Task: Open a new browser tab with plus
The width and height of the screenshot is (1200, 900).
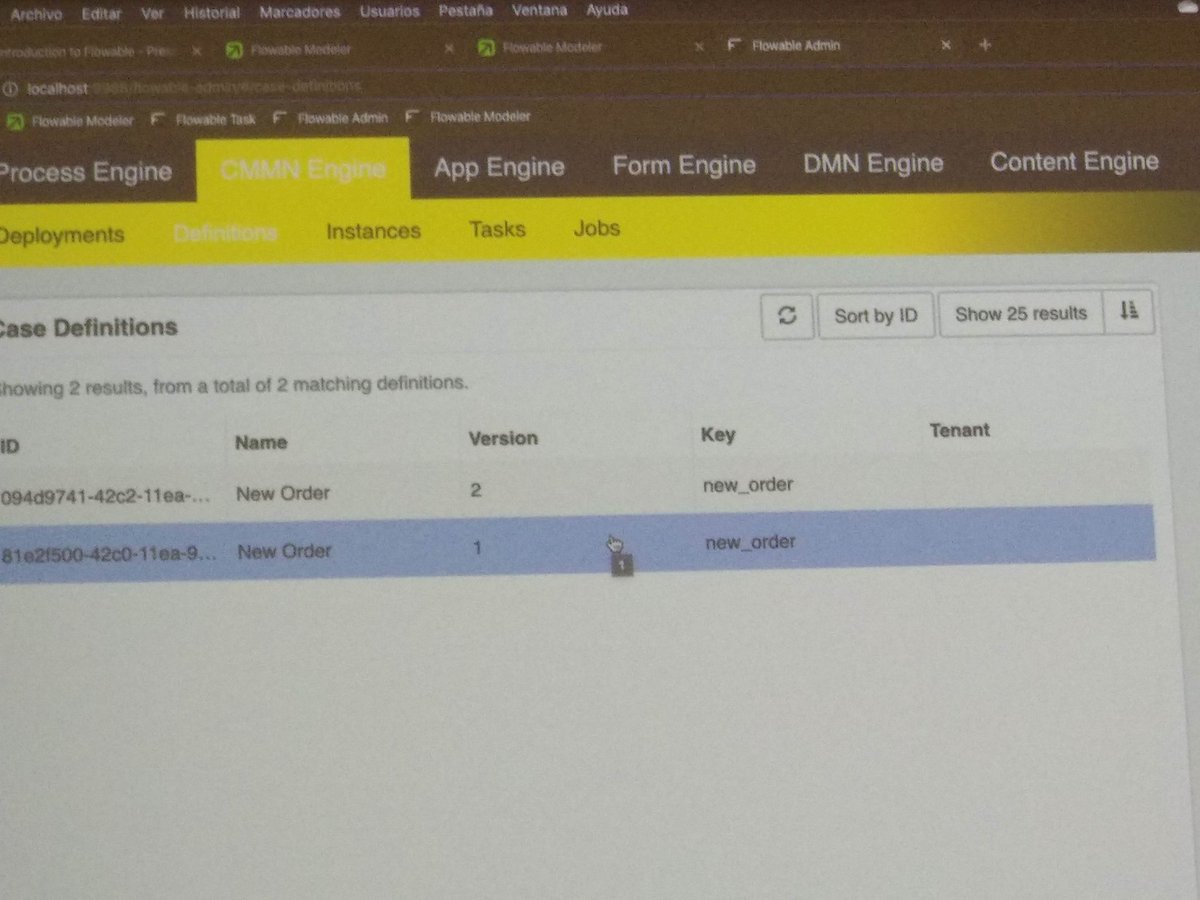Action: pyautogui.click(x=985, y=45)
